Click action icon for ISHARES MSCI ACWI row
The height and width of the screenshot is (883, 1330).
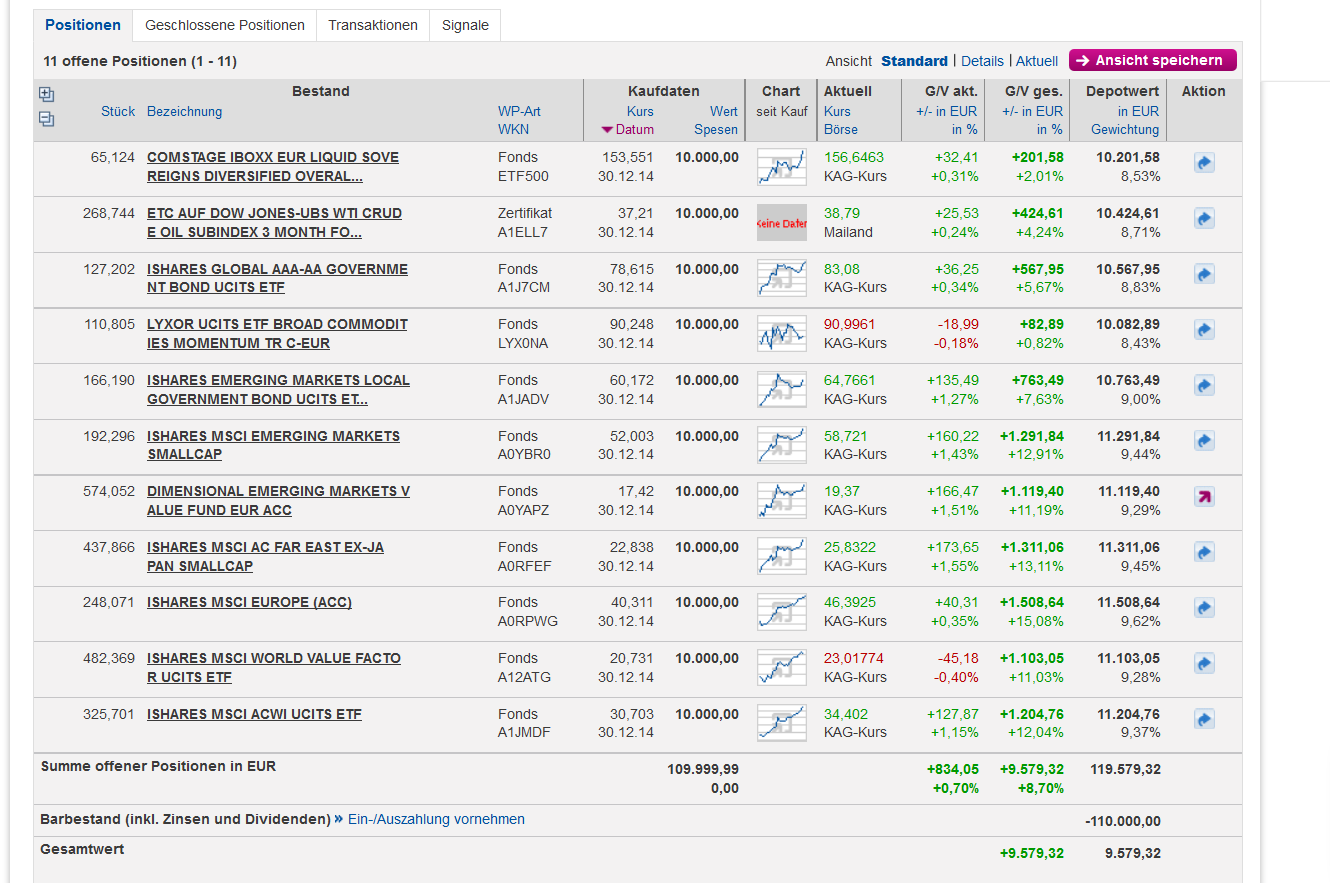pyautogui.click(x=1204, y=719)
